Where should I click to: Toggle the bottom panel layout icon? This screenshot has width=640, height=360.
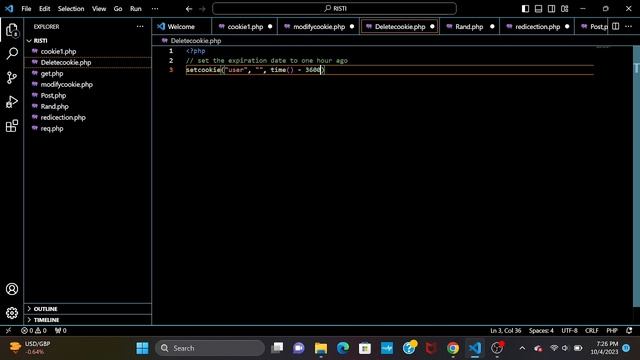(538, 9)
